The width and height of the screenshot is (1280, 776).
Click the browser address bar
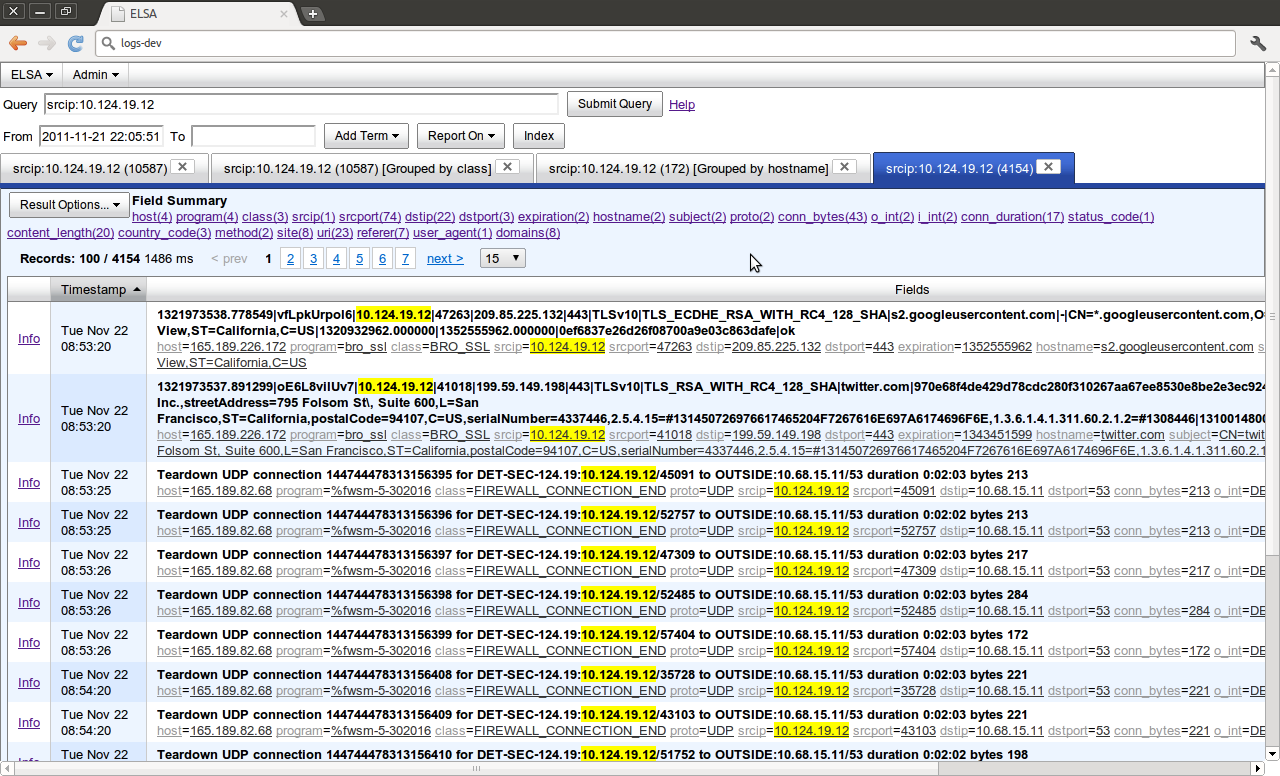point(665,43)
